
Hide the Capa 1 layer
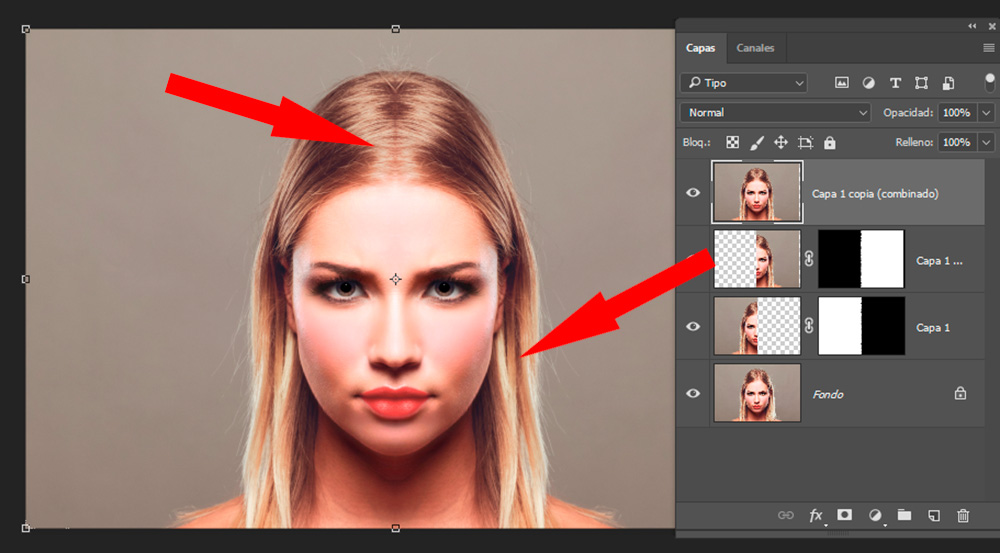(693, 326)
